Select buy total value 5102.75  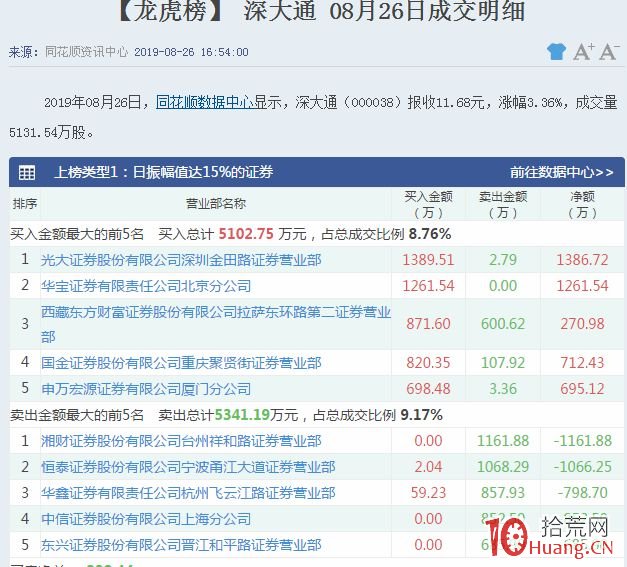coord(246,234)
